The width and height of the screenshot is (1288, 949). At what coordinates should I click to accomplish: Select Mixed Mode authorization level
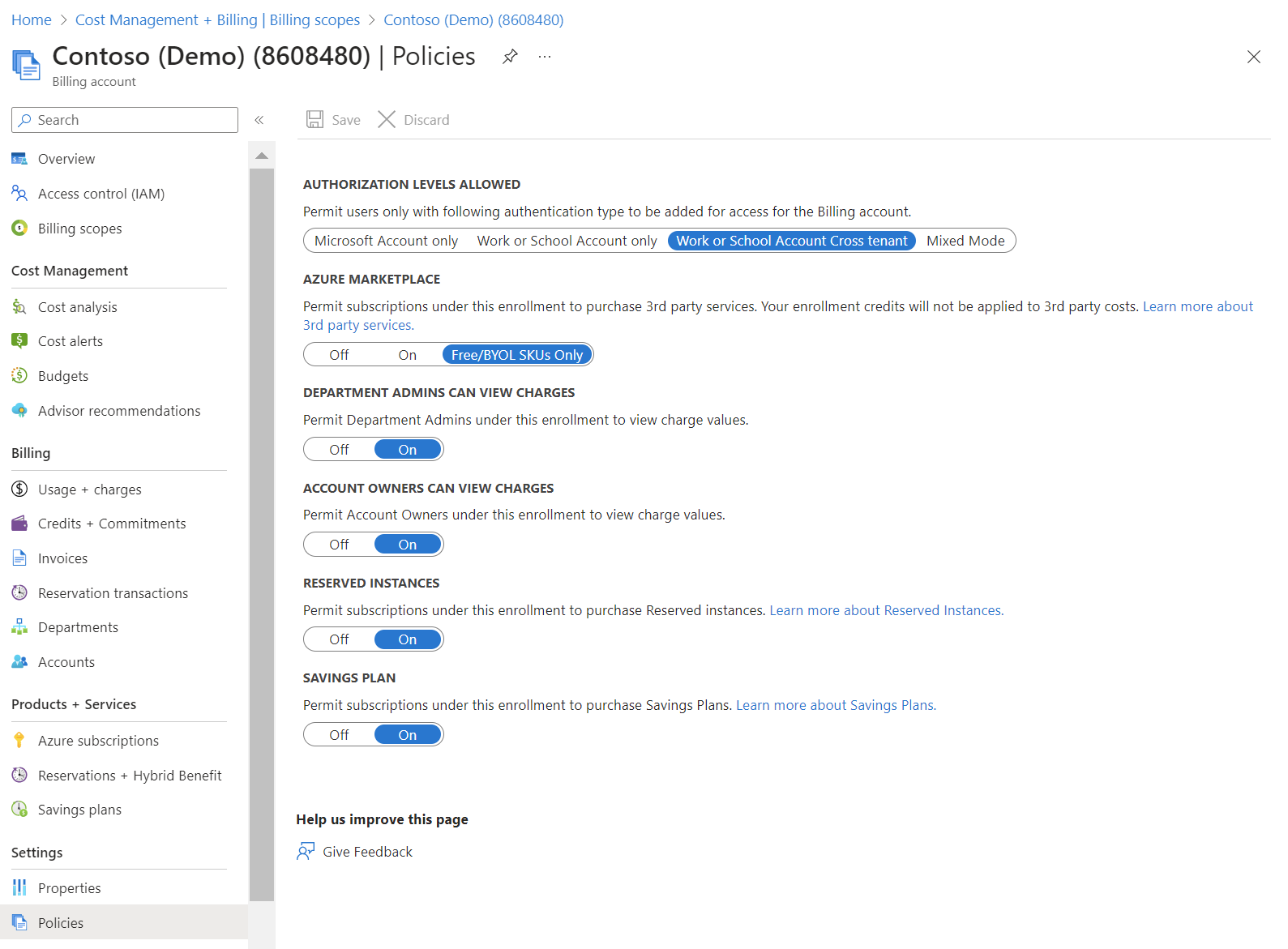(x=965, y=241)
